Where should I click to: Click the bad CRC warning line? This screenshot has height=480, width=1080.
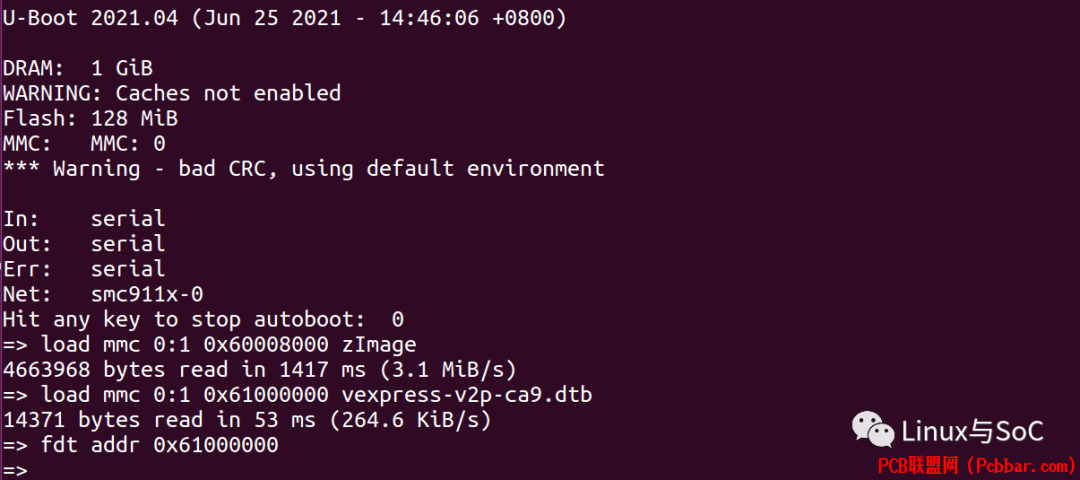click(x=304, y=169)
